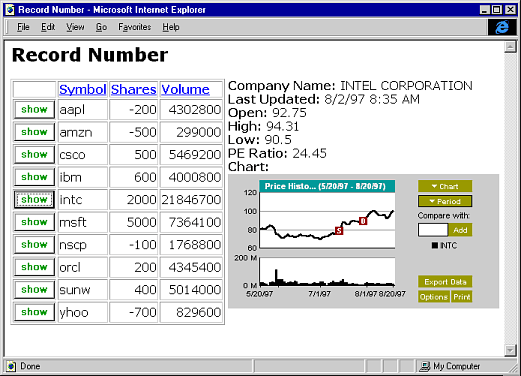Show details for msft row
This screenshot has height=376, width=521.
point(34,222)
